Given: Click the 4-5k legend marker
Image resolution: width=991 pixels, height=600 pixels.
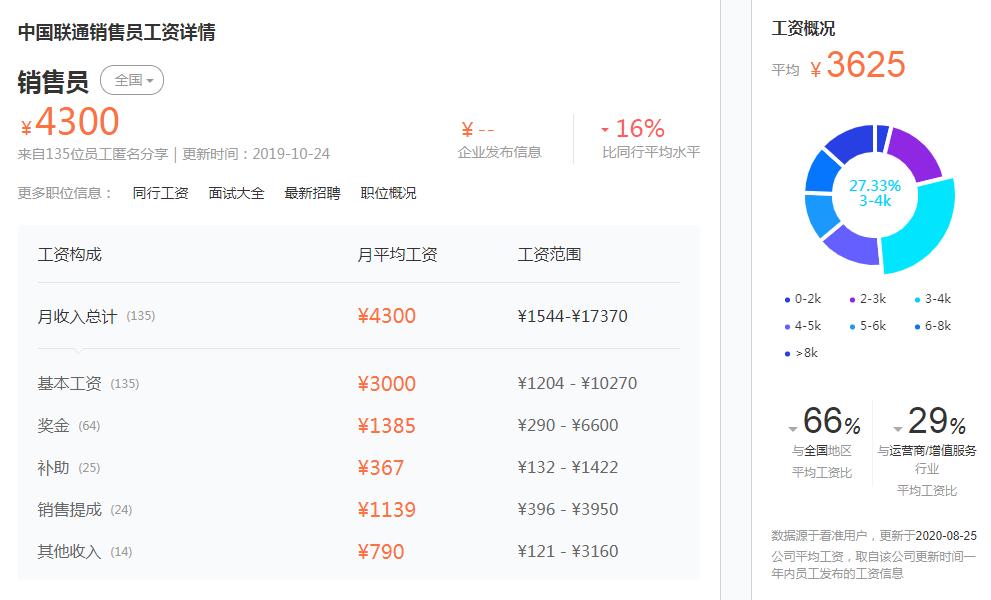Looking at the screenshot, I should click(x=788, y=326).
